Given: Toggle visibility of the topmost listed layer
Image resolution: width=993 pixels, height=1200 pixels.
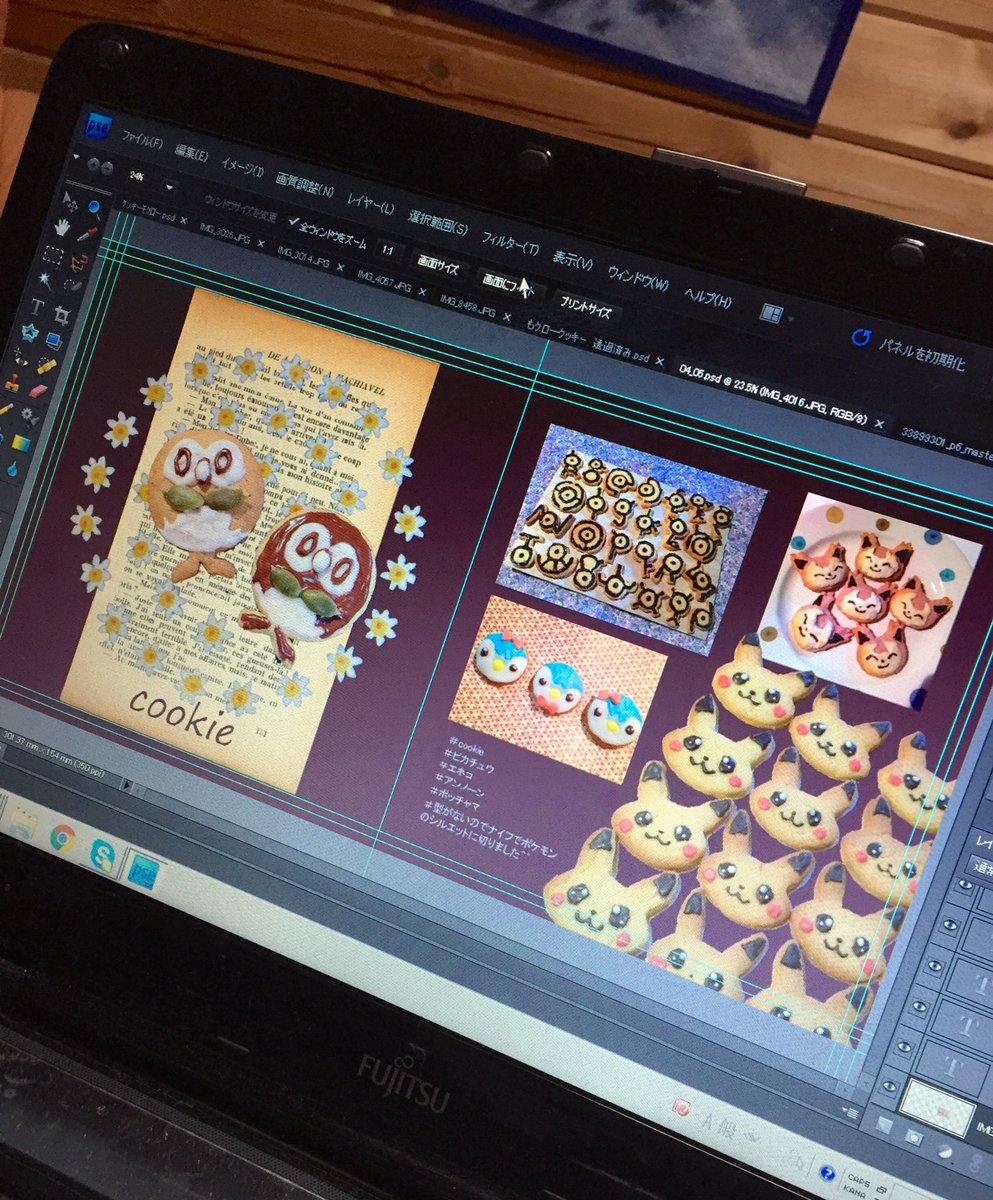Looking at the screenshot, I should pyautogui.click(x=965, y=886).
